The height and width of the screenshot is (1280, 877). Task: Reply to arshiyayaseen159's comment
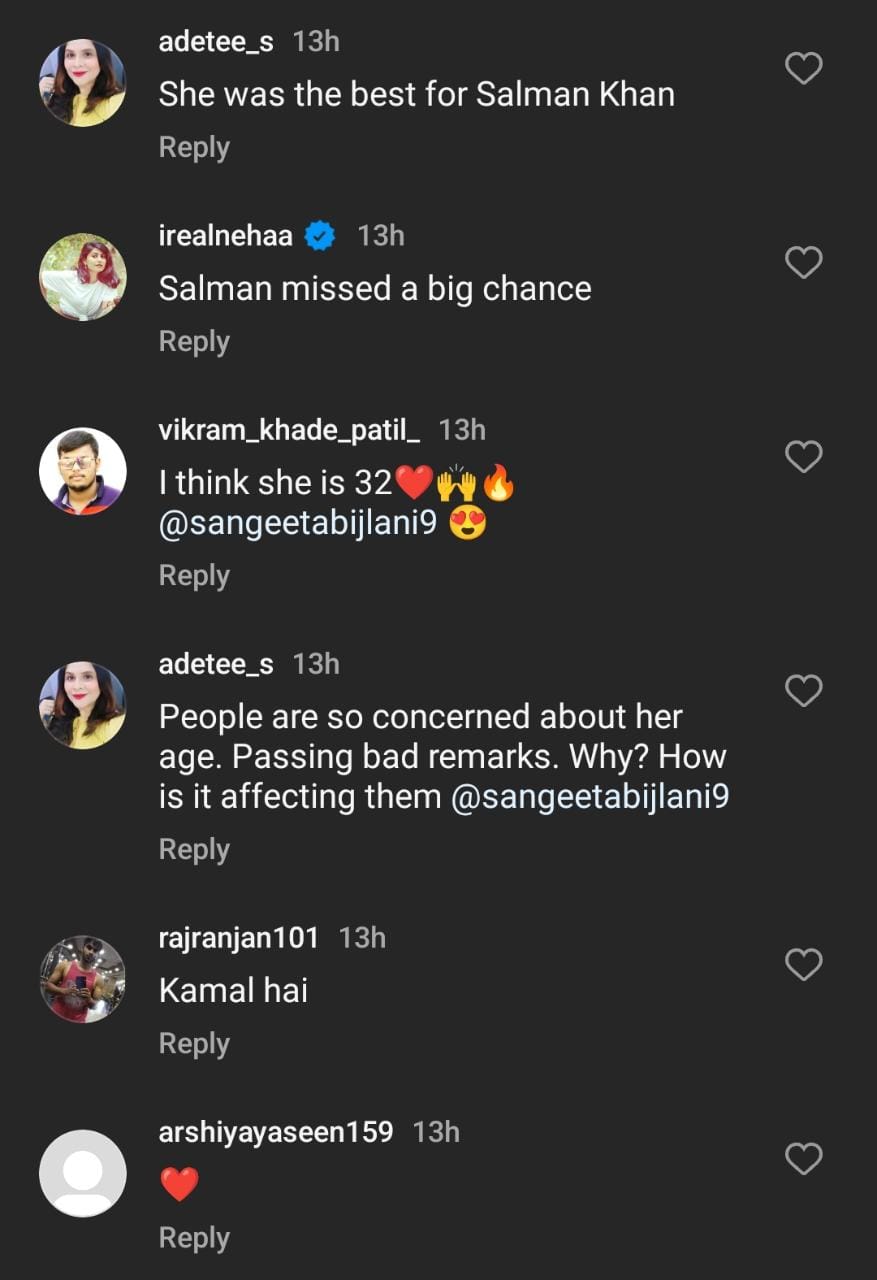tap(194, 1238)
